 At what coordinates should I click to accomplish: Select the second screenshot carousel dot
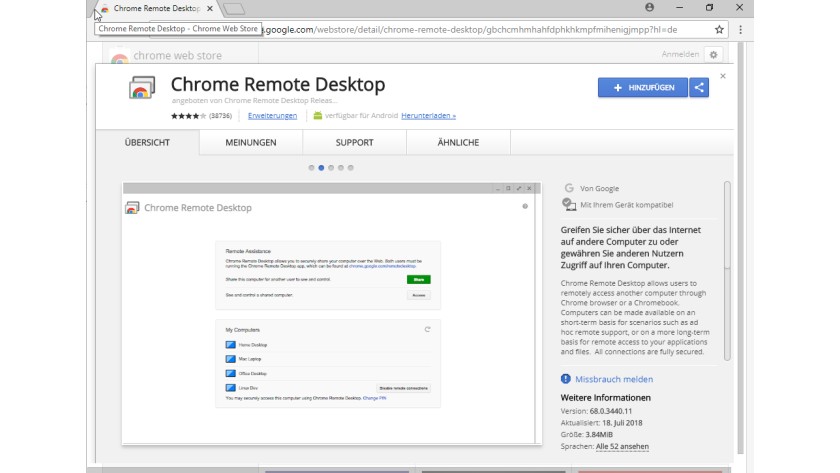(321, 168)
